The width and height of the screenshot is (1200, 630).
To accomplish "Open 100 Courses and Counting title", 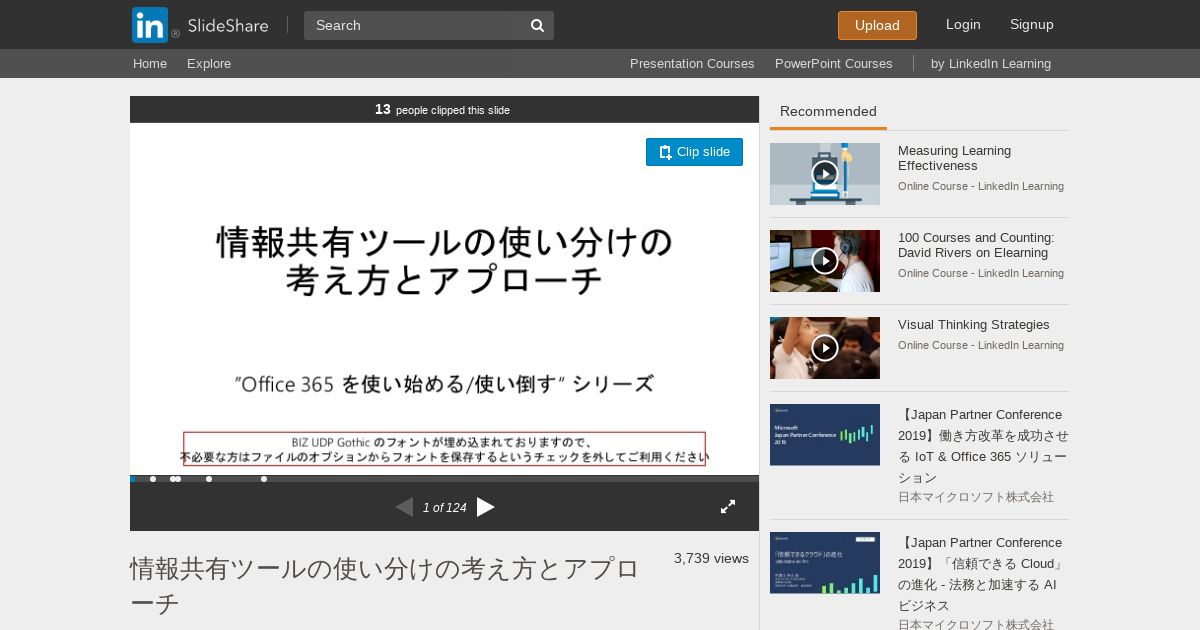I will [x=976, y=245].
